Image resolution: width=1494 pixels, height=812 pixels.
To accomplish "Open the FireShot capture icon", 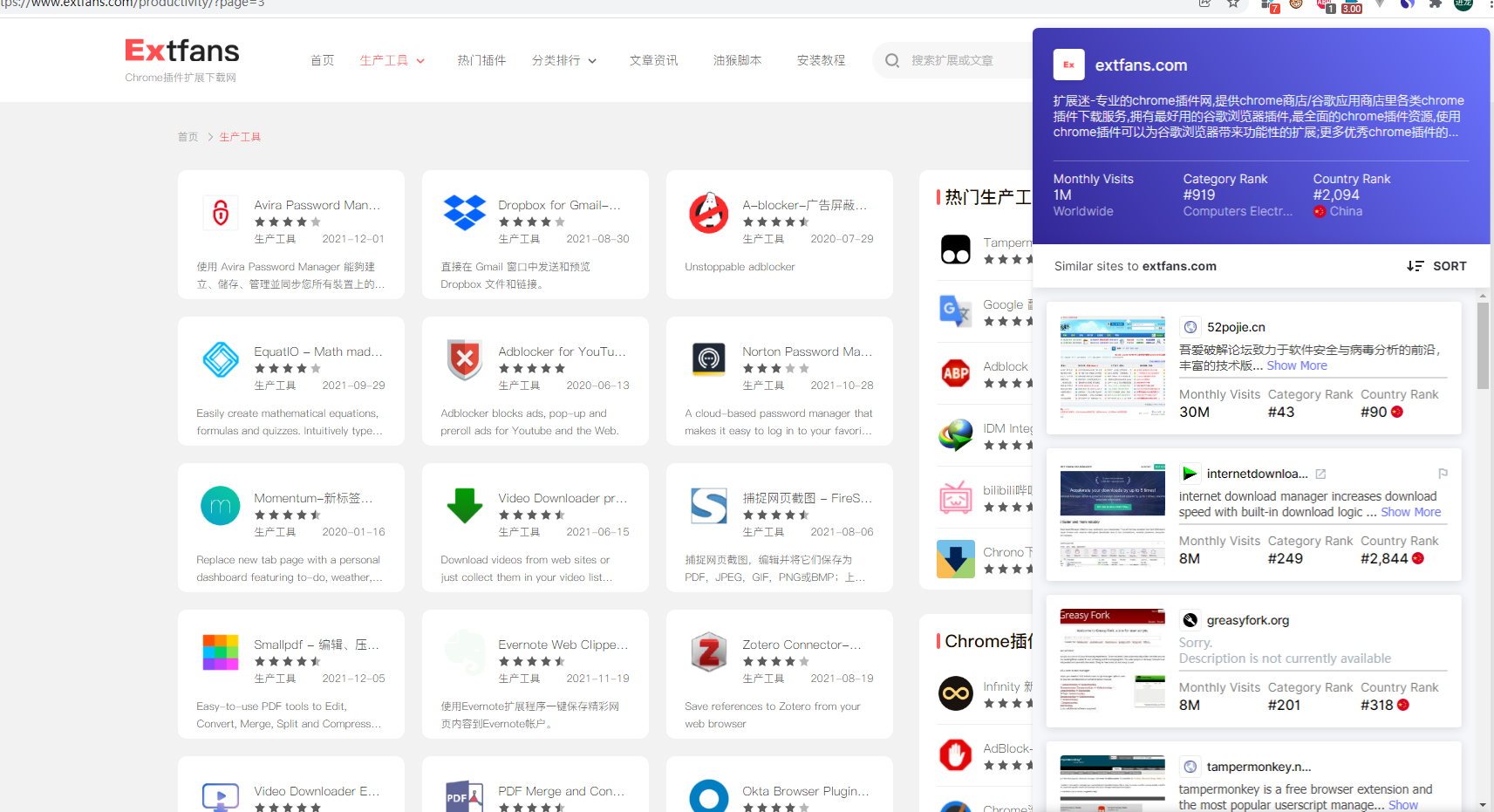I will [x=709, y=506].
